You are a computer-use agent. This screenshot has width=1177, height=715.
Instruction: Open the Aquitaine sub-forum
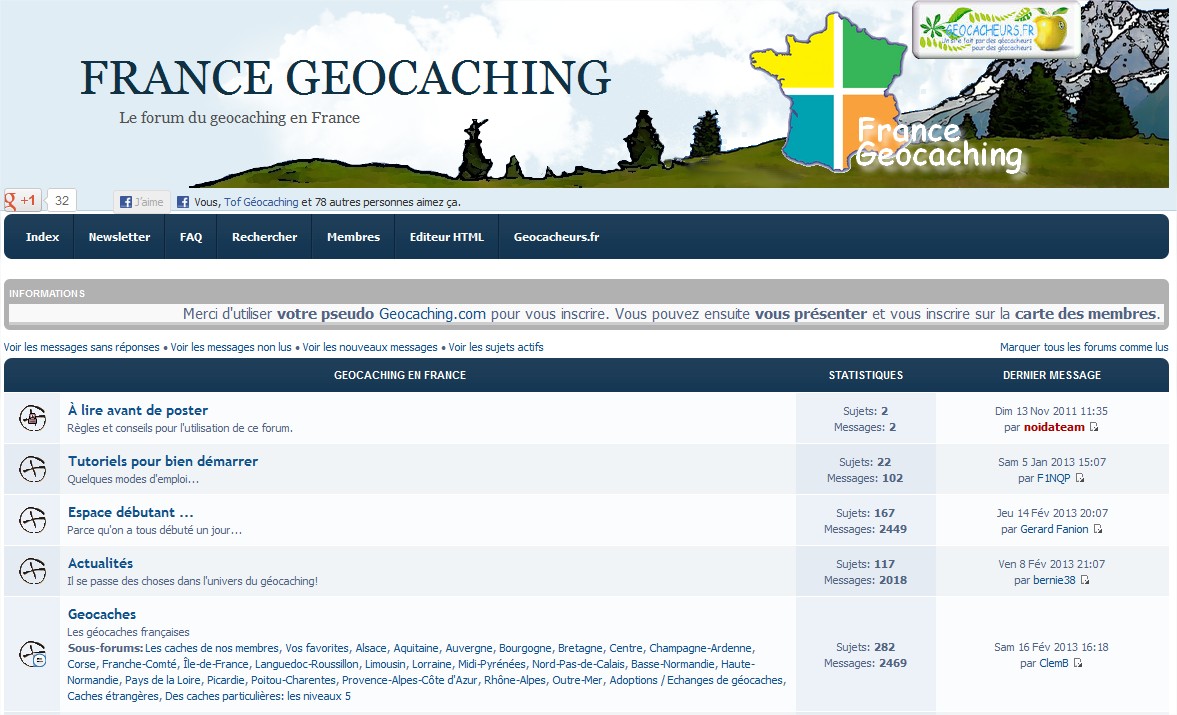click(416, 648)
